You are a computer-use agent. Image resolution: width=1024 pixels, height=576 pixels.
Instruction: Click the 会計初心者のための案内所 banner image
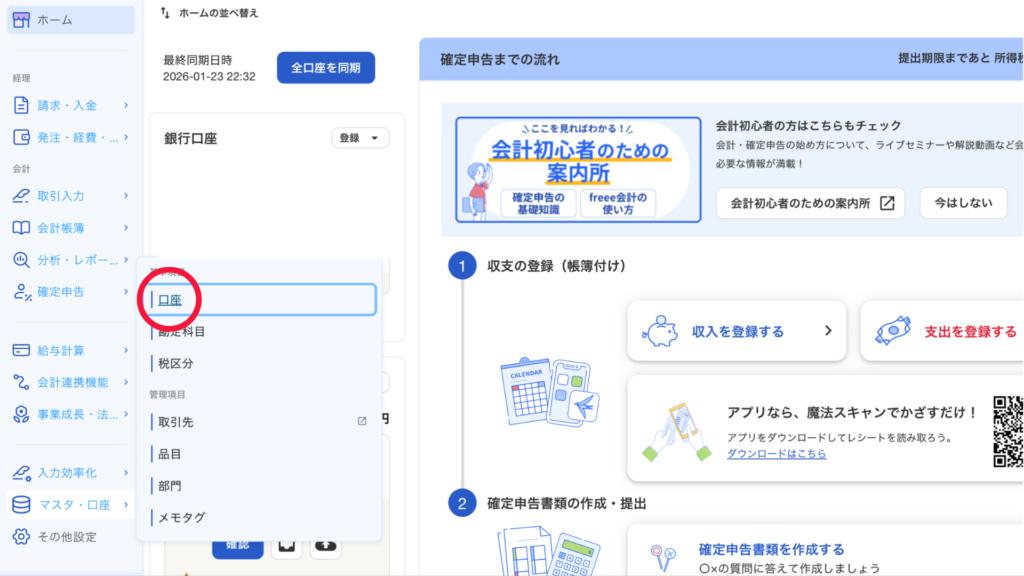(x=578, y=169)
